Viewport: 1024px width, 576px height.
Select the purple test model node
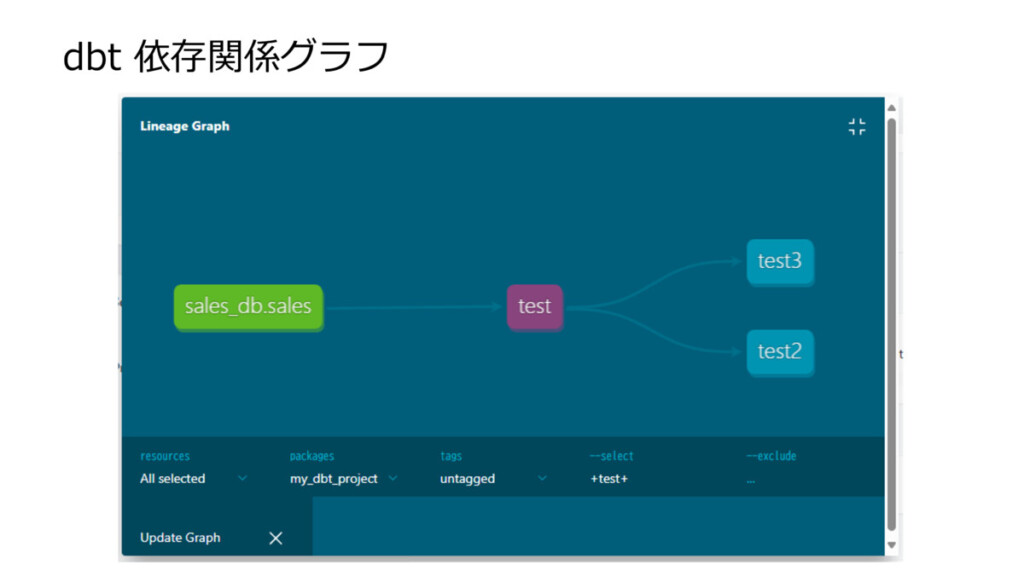[x=534, y=307]
